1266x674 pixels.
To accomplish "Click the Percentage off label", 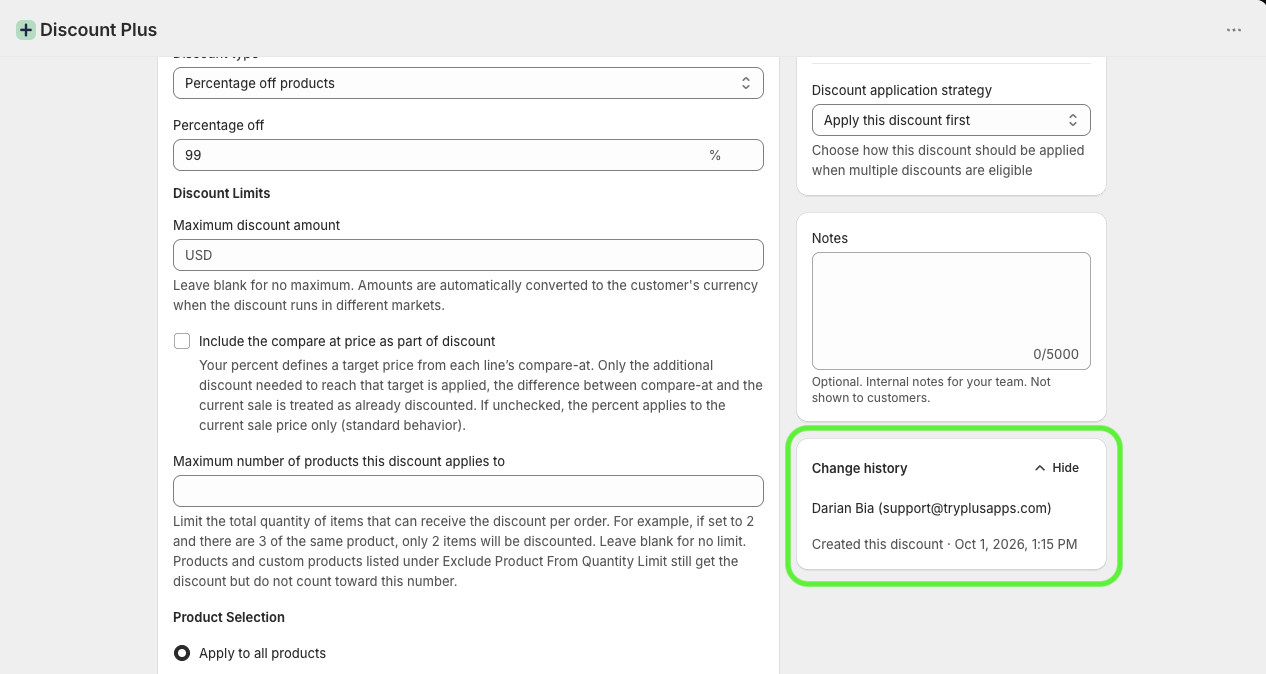I will click(x=219, y=125).
